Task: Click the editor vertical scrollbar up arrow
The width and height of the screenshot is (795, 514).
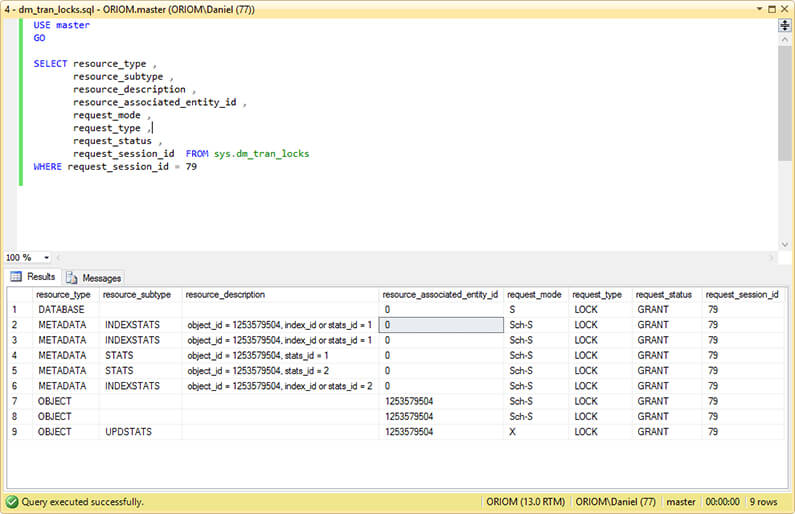Action: pos(785,39)
